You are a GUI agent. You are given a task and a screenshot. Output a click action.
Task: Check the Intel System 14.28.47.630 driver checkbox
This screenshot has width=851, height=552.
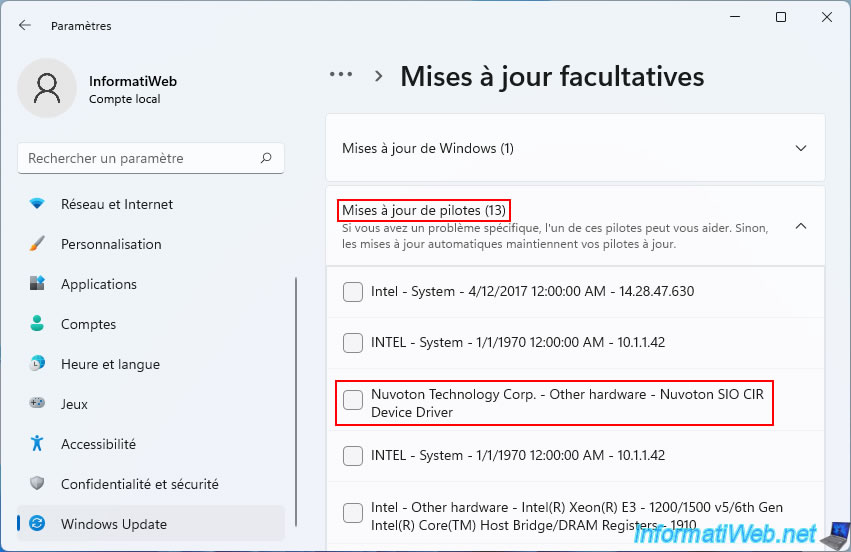coord(353,292)
